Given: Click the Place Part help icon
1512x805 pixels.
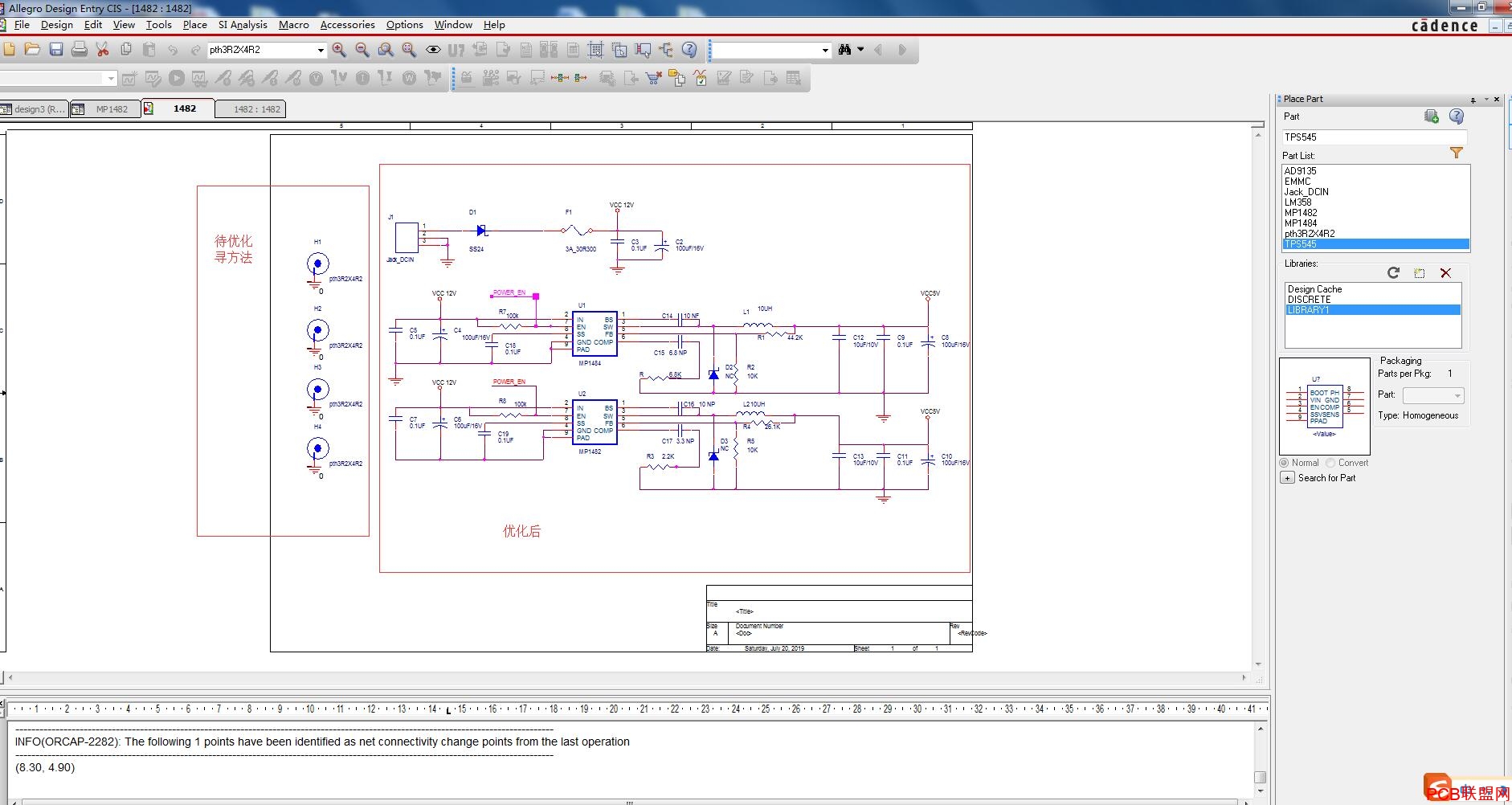Looking at the screenshot, I should (1457, 116).
